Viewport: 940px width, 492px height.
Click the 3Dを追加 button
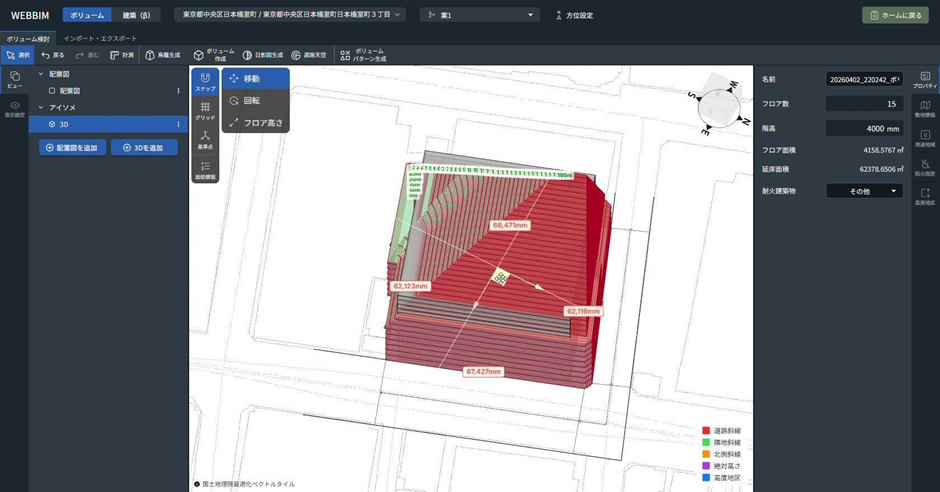(x=144, y=148)
